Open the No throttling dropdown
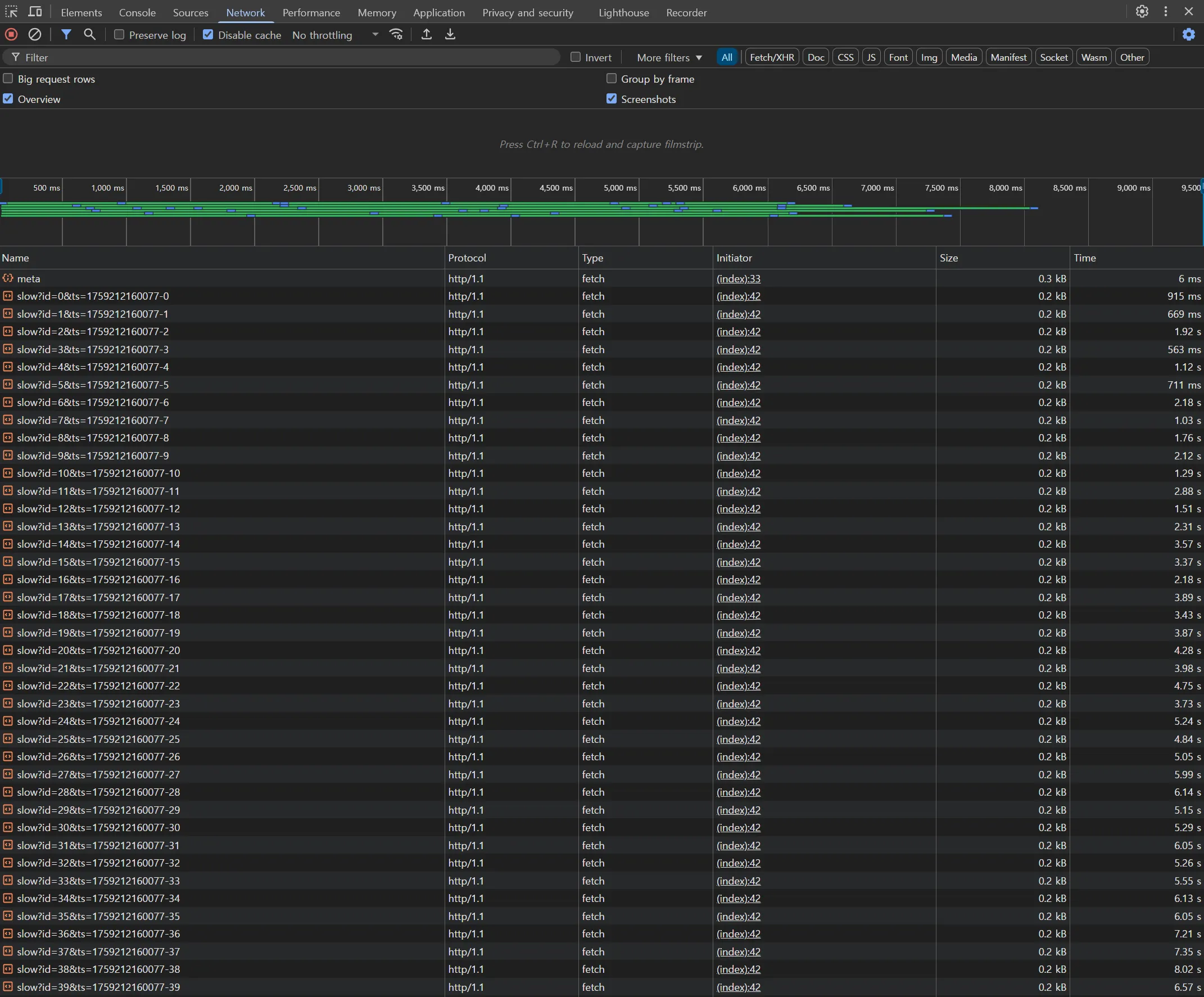 (336, 35)
